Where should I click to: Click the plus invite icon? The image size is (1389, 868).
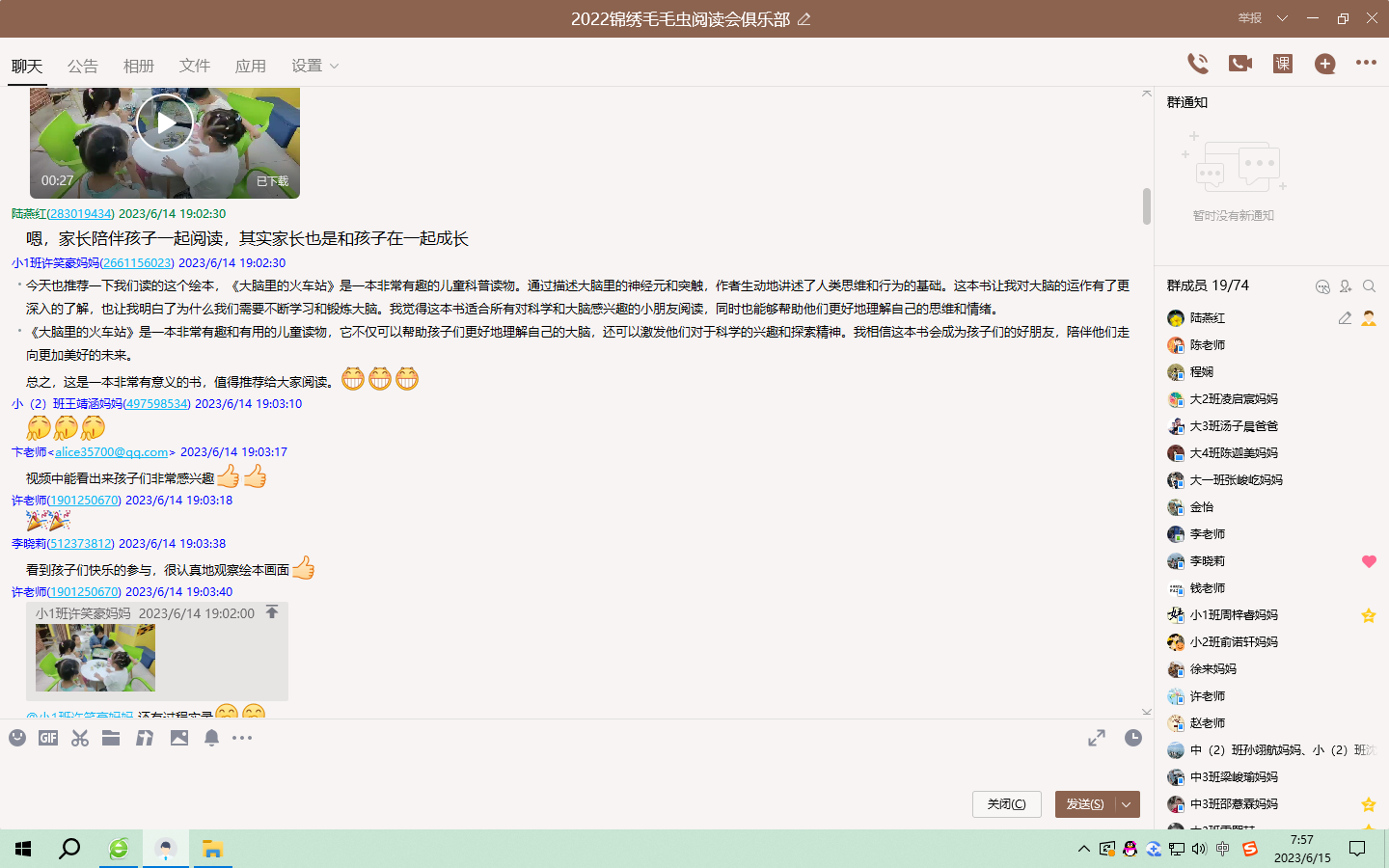[x=1325, y=64]
